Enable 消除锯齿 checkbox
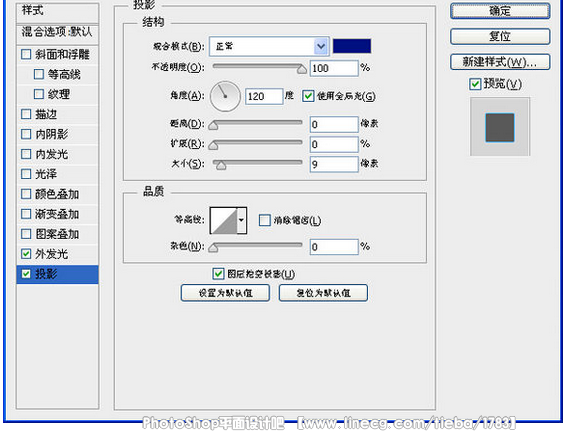The width and height of the screenshot is (566, 440). pos(265,220)
